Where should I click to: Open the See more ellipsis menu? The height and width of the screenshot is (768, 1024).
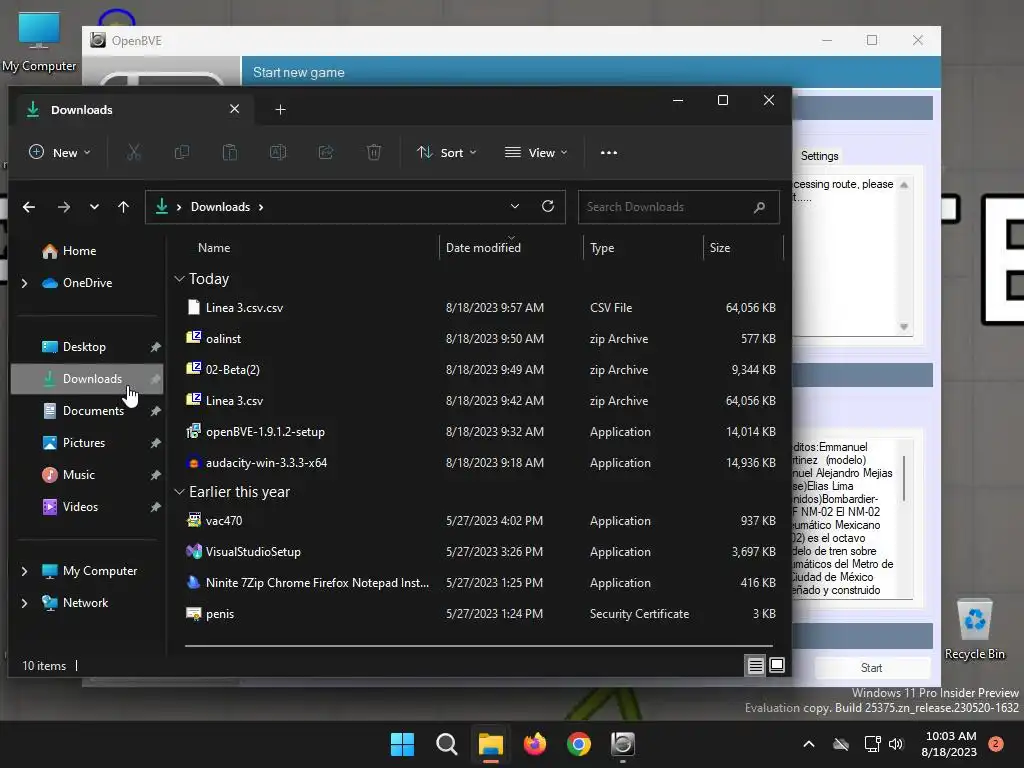pyautogui.click(x=609, y=153)
